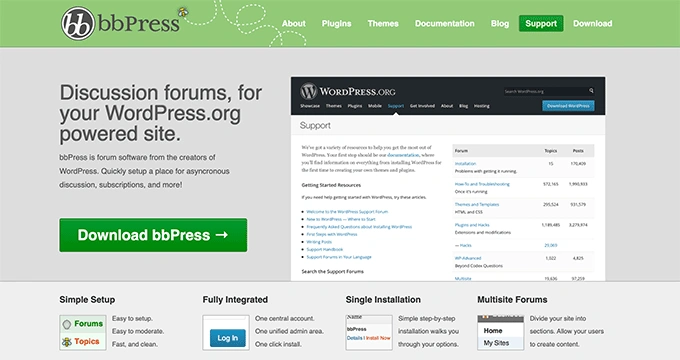The height and width of the screenshot is (360, 680).
Task: Click the Home / My Sites thumbnail
Action: pyautogui.click(x=500, y=333)
